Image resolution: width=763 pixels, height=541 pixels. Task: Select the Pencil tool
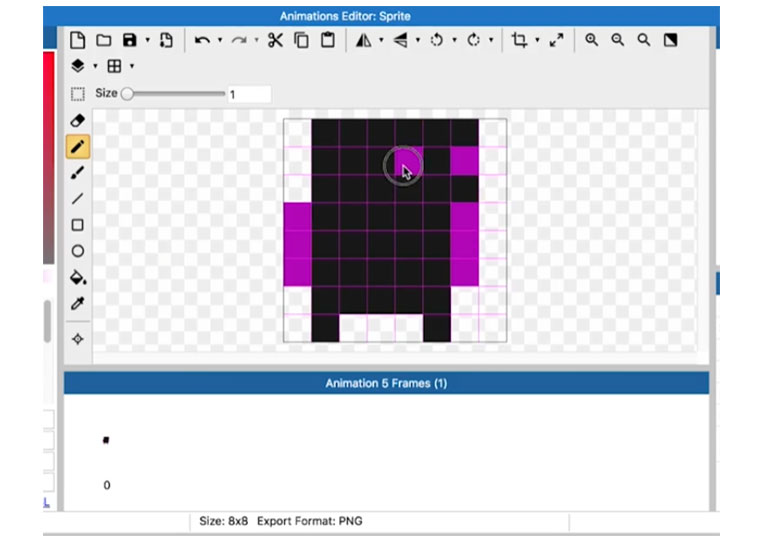tap(78, 146)
